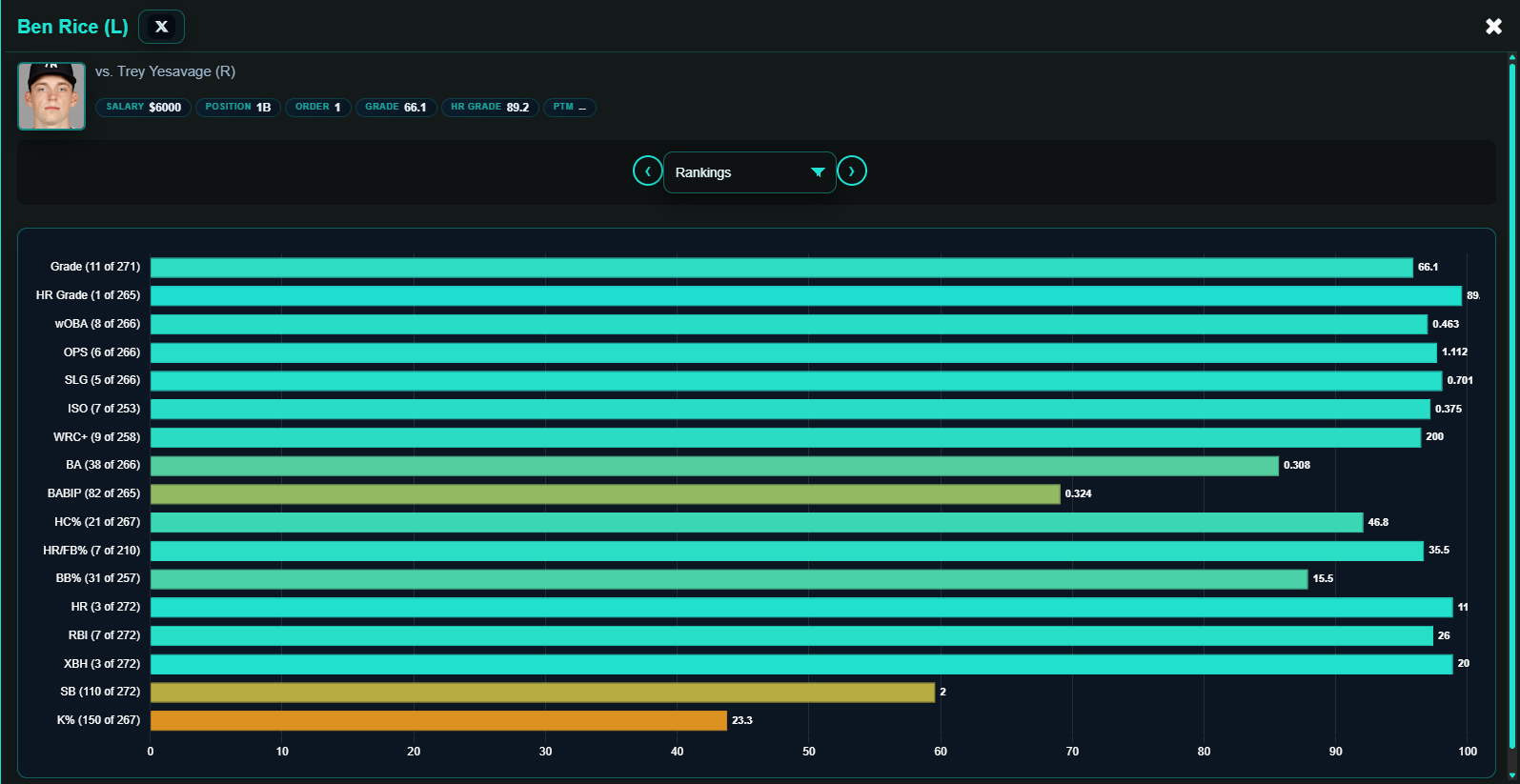The height and width of the screenshot is (784, 1520).
Task: Click the Position 1B badge
Action: click(238, 108)
